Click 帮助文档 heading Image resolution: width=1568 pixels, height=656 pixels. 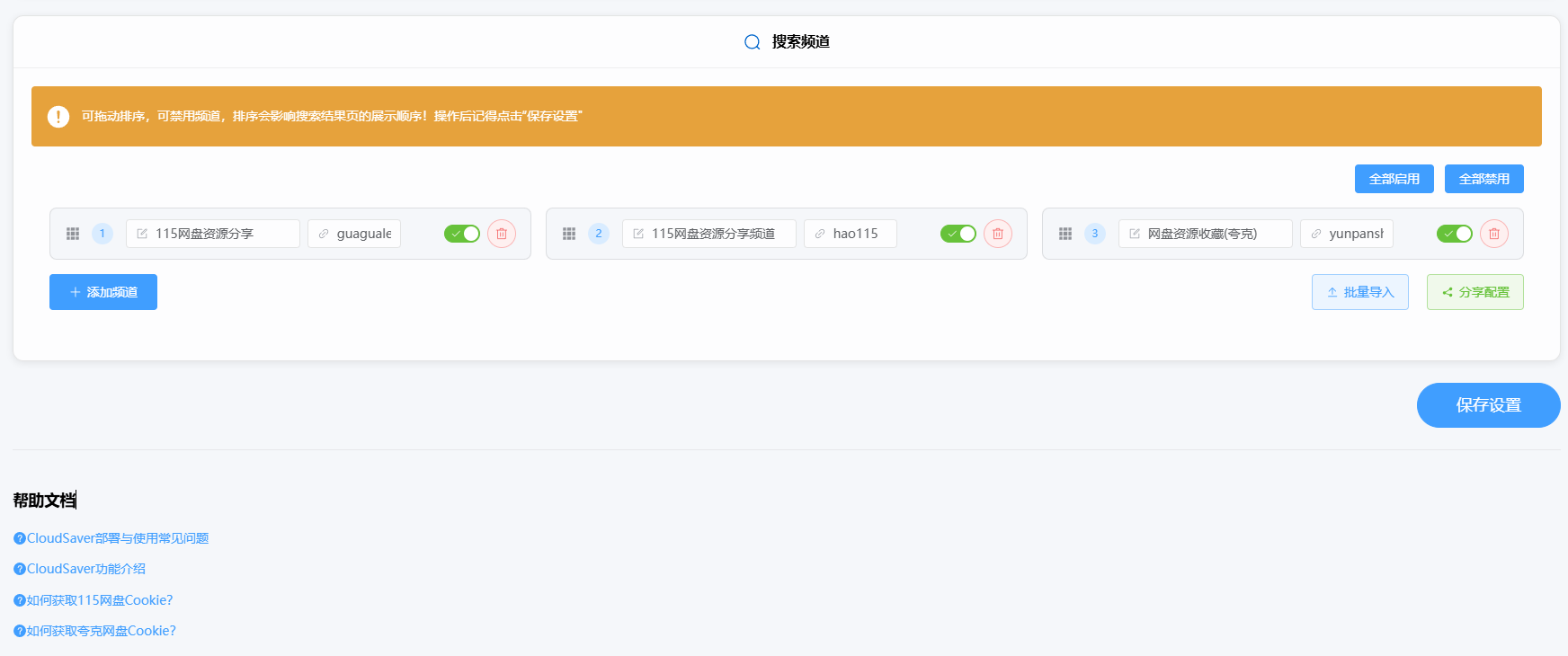pos(45,501)
